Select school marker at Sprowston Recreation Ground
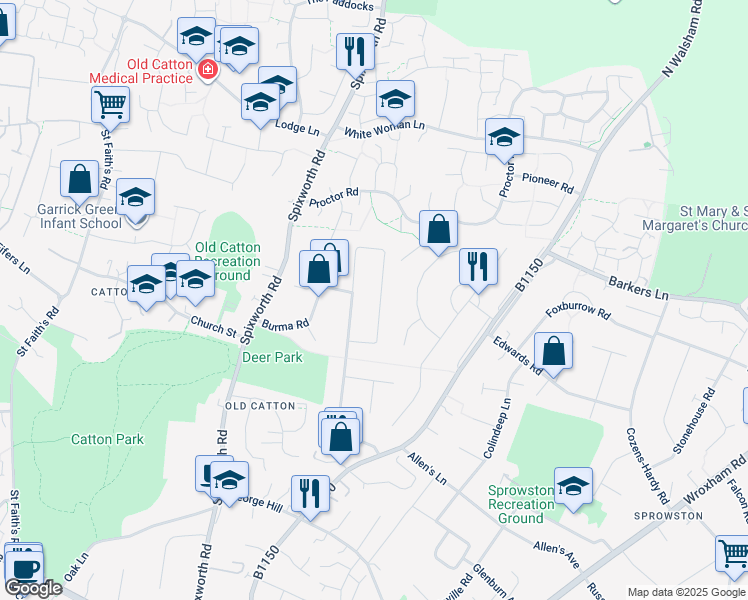Screen dimensions: 748x600 click(573, 487)
